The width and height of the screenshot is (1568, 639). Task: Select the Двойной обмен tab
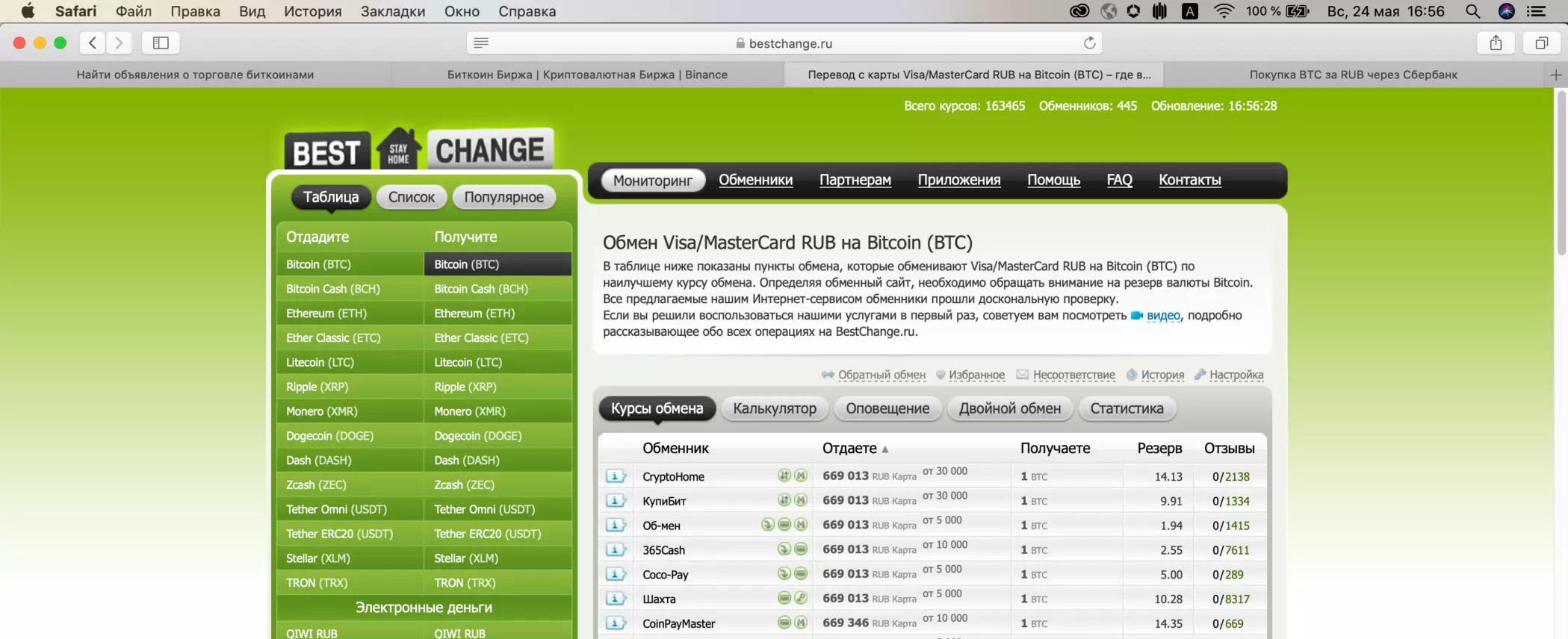[1010, 408]
